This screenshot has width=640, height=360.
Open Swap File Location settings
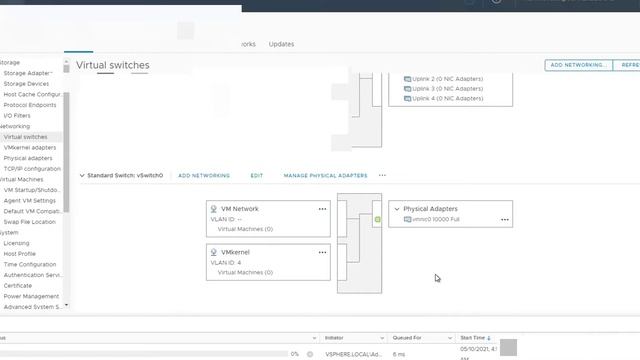(x=29, y=222)
